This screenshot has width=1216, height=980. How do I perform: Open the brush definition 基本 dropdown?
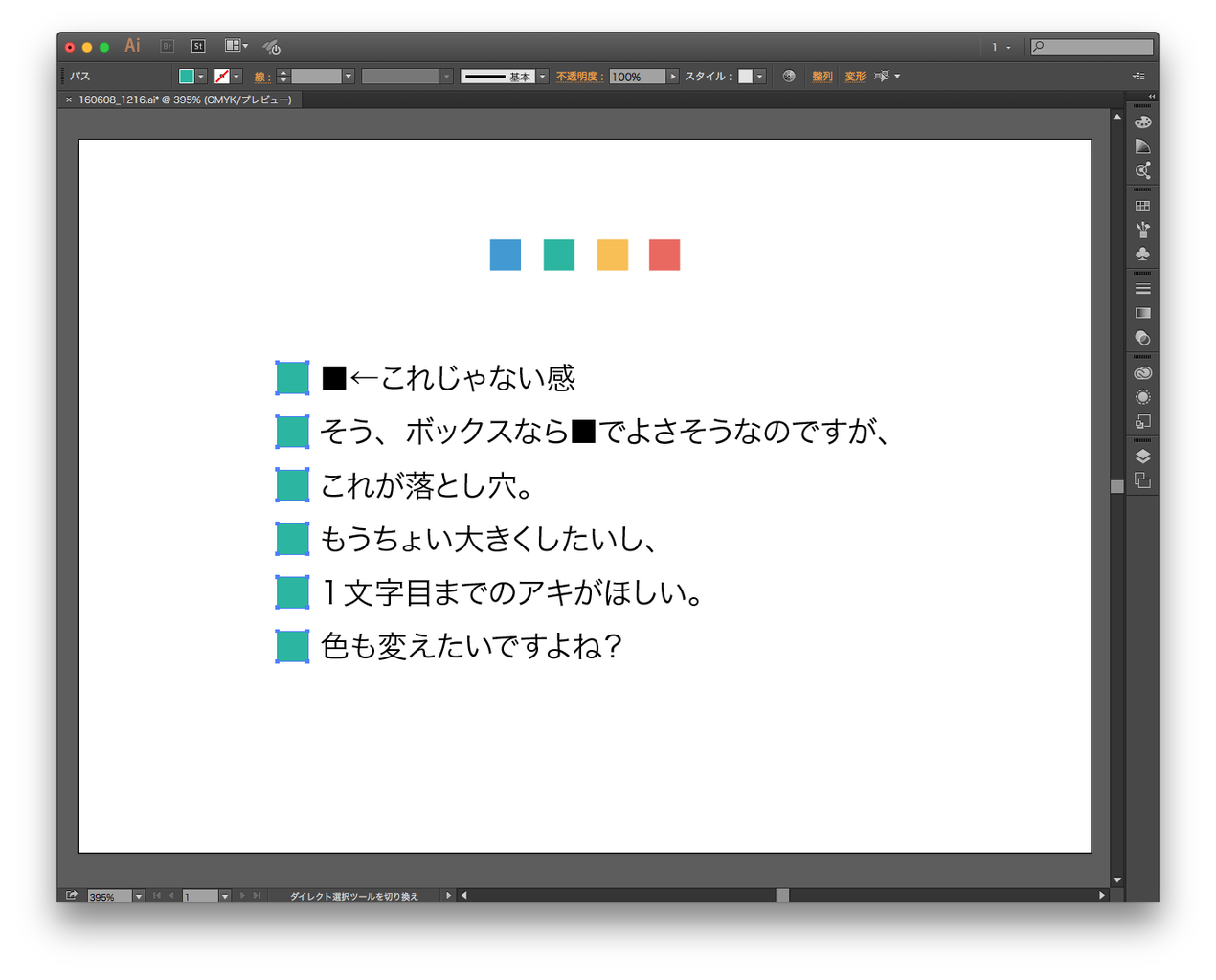(x=543, y=77)
